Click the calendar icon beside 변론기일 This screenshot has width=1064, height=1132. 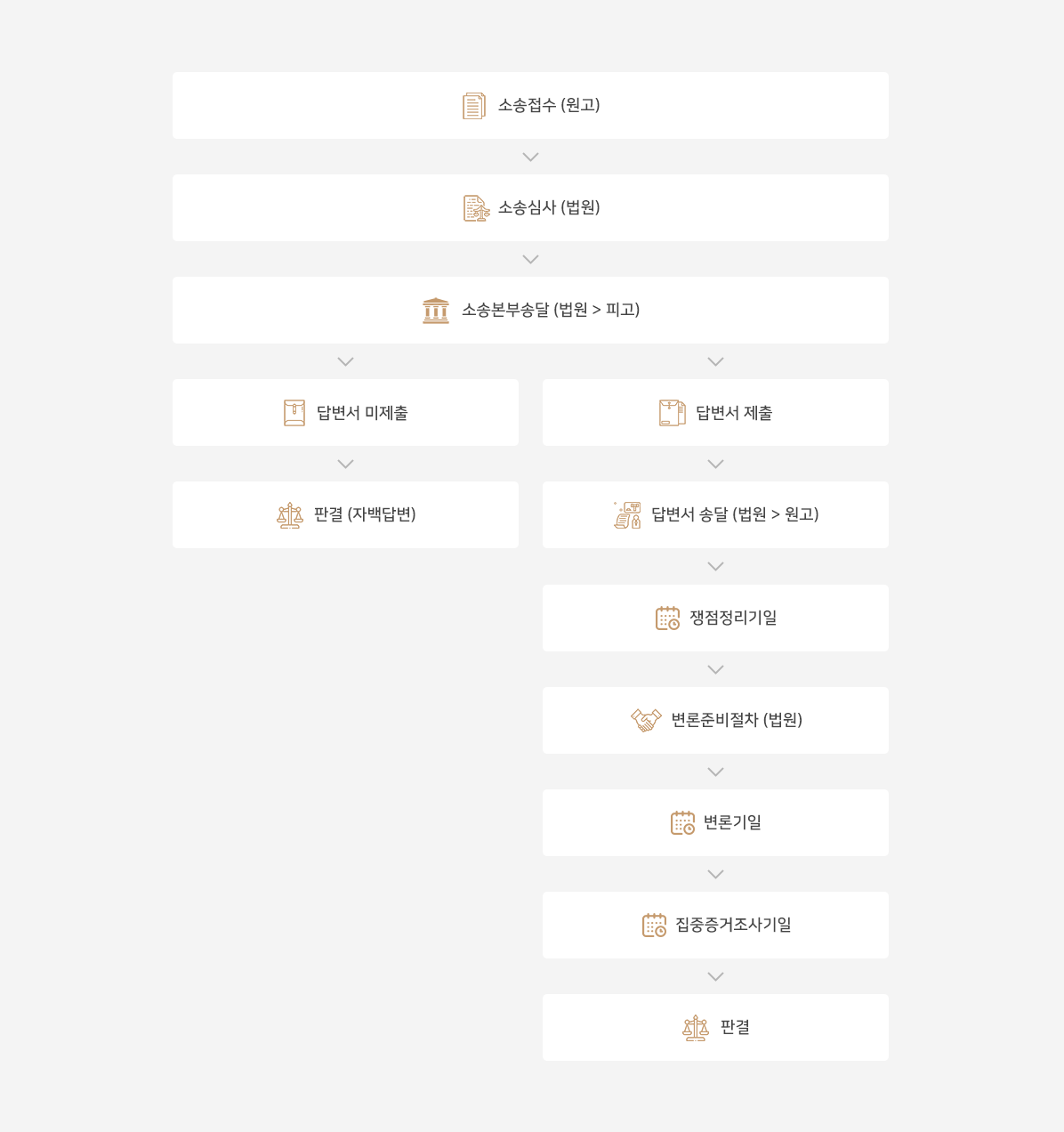(682, 822)
